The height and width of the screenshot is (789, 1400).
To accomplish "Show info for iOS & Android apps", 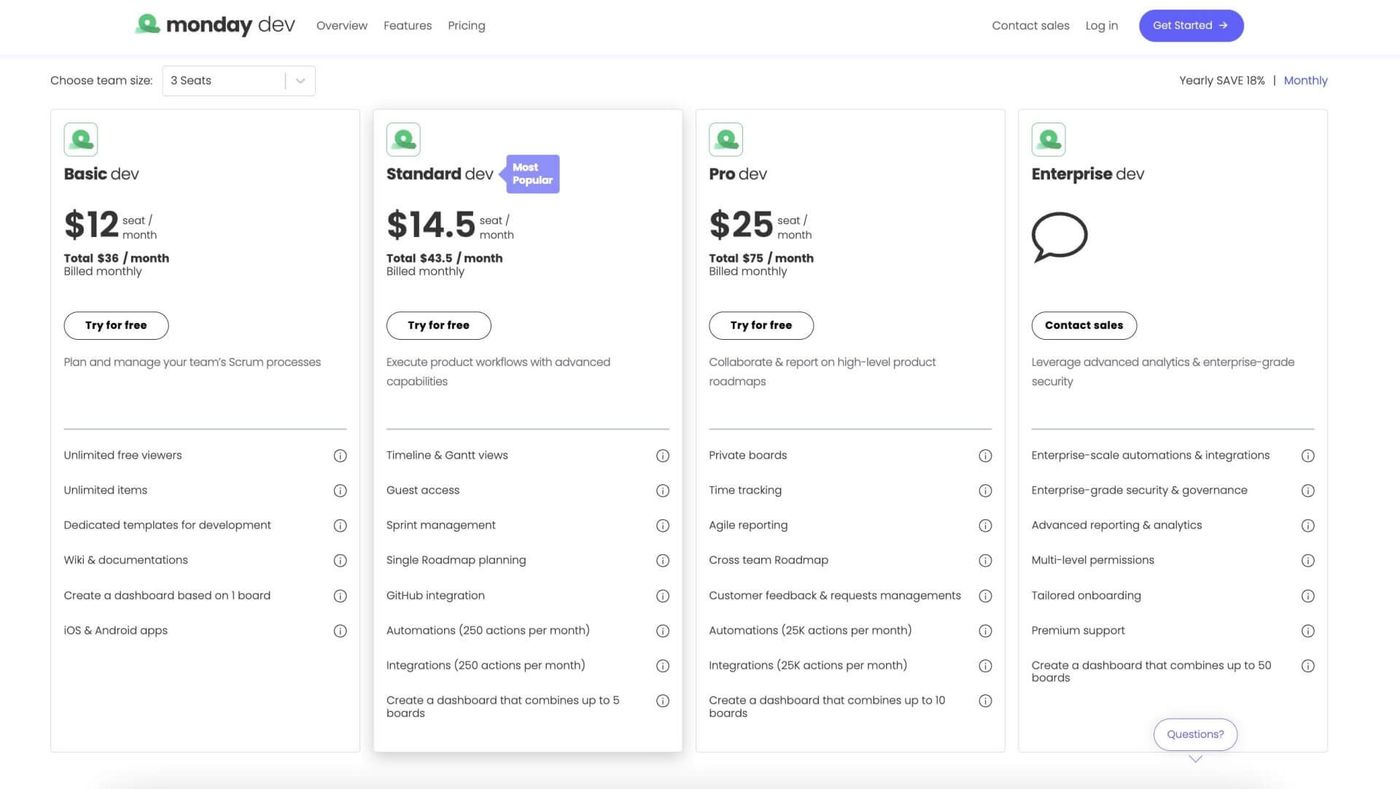I will (x=340, y=631).
